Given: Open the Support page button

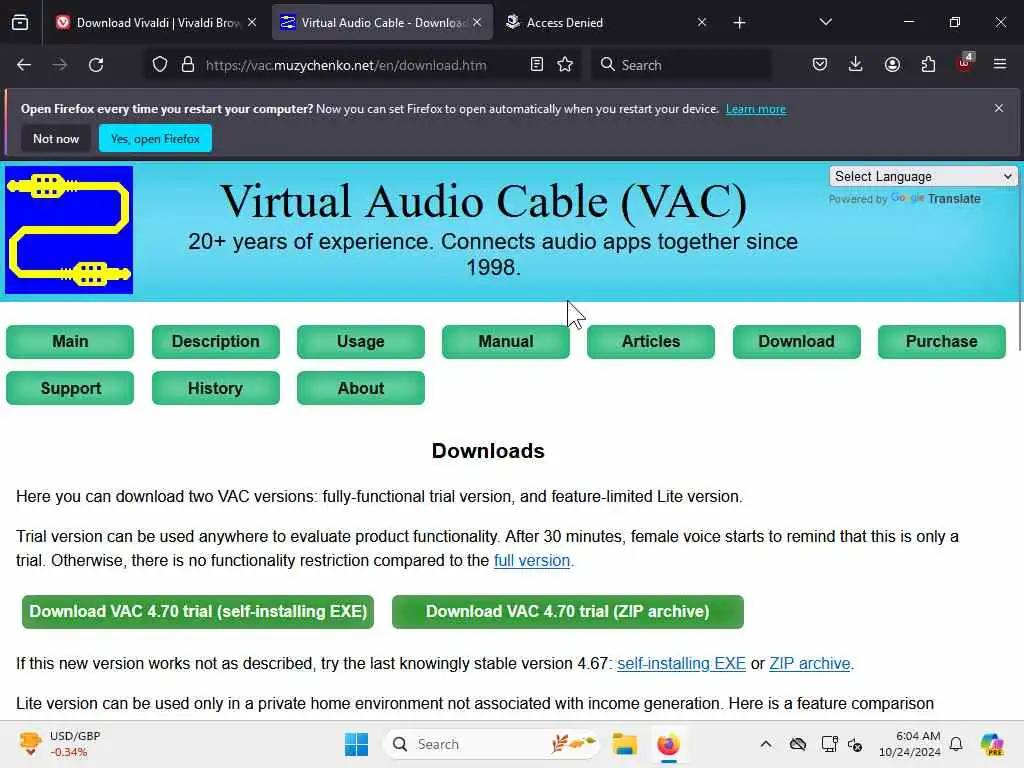Looking at the screenshot, I should point(70,388).
